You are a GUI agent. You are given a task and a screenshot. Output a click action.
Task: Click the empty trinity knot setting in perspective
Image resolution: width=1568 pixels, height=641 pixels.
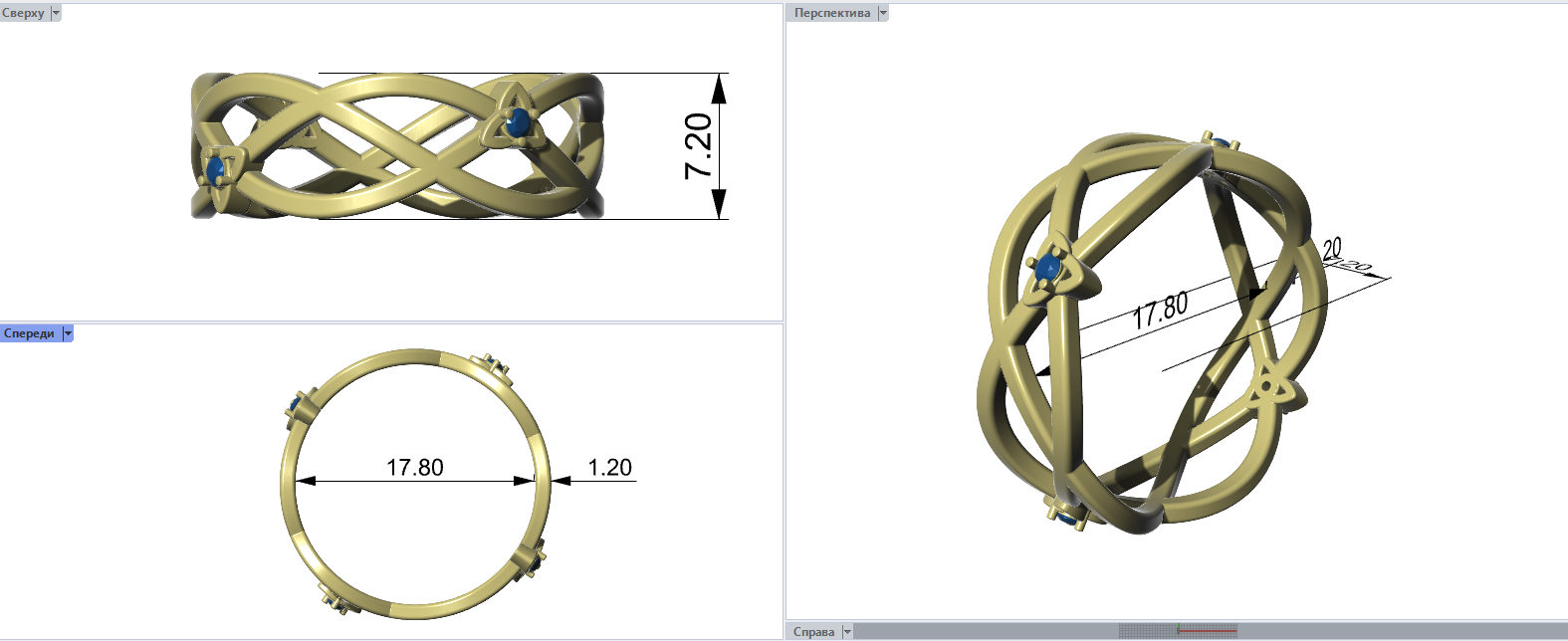click(1267, 385)
